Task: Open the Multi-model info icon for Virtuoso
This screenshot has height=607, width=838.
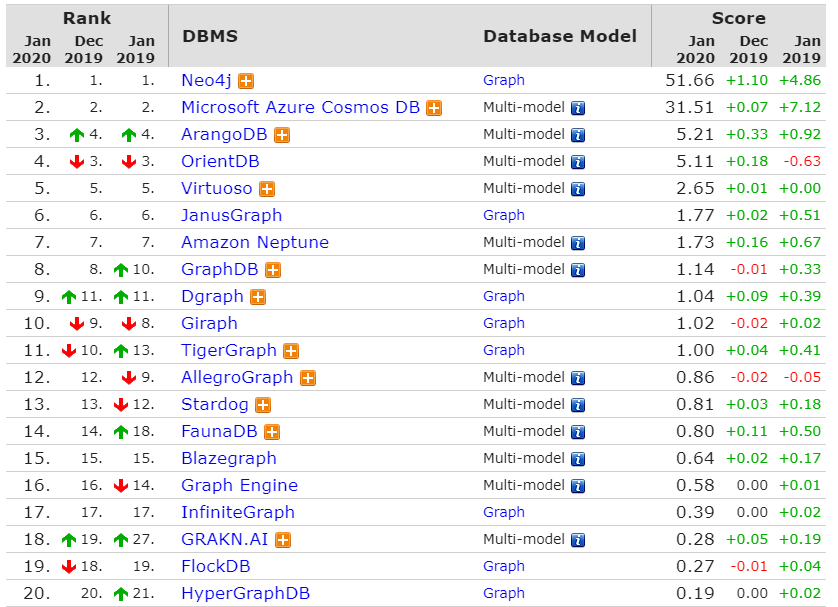Action: [578, 189]
